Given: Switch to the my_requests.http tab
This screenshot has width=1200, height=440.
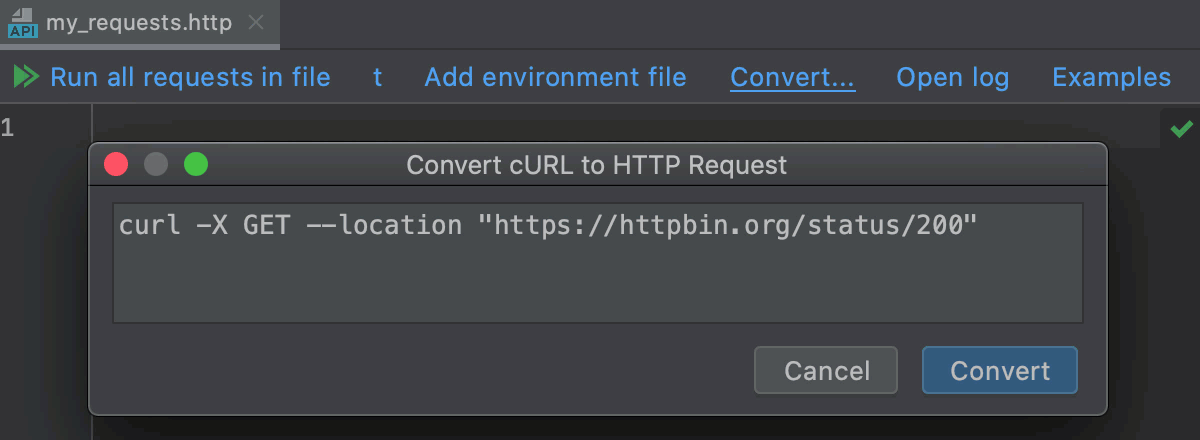Looking at the screenshot, I should pyautogui.click(x=139, y=23).
